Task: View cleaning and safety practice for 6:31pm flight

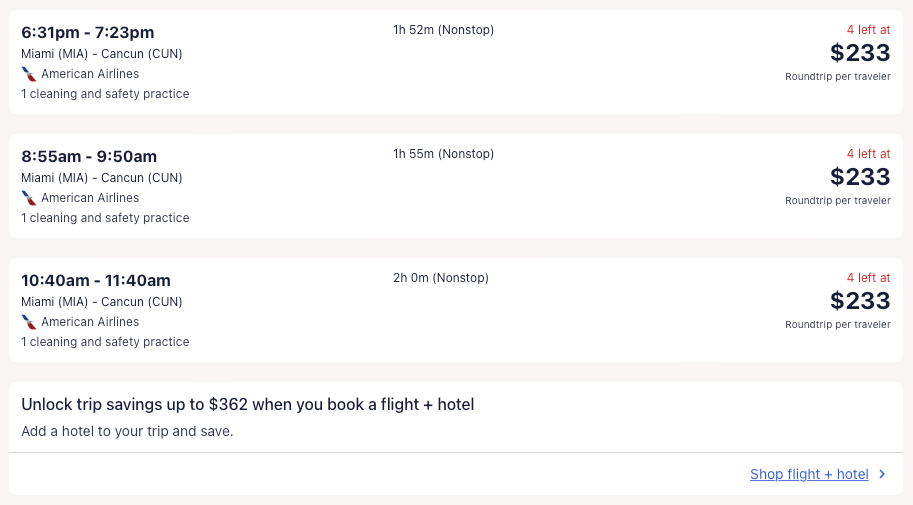Action: point(105,94)
